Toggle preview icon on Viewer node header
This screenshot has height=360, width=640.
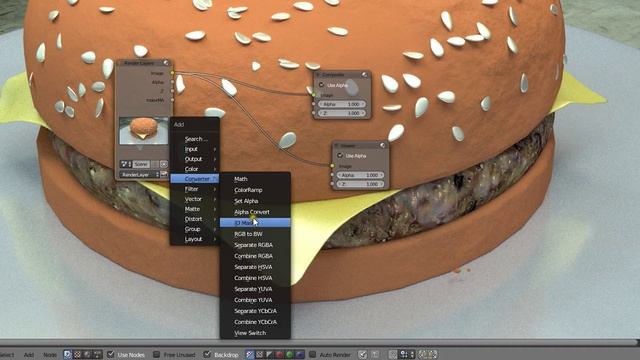(382, 145)
